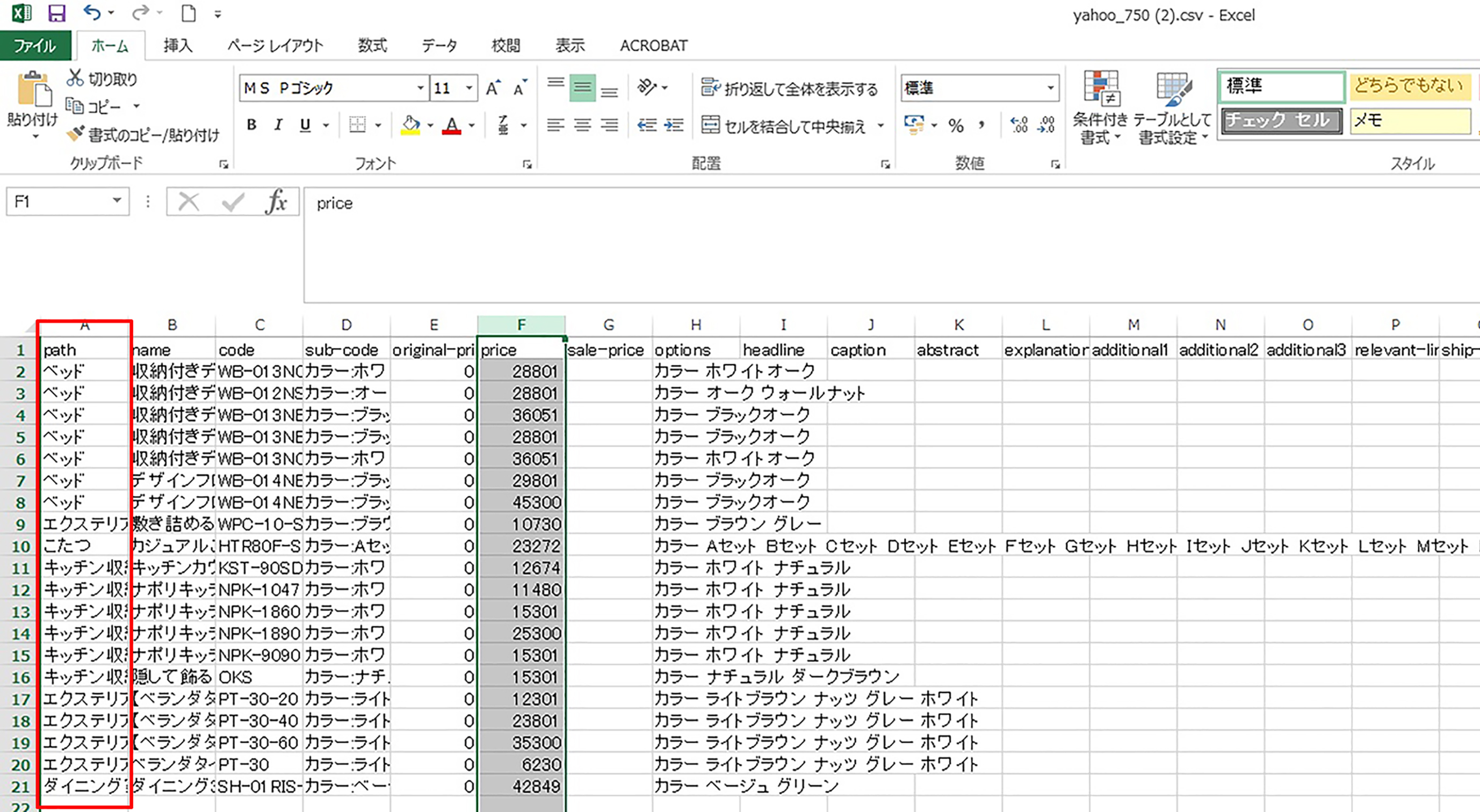Click the Copy (コピー) icon
Viewport: 1480px width, 812px height.
tap(74, 106)
